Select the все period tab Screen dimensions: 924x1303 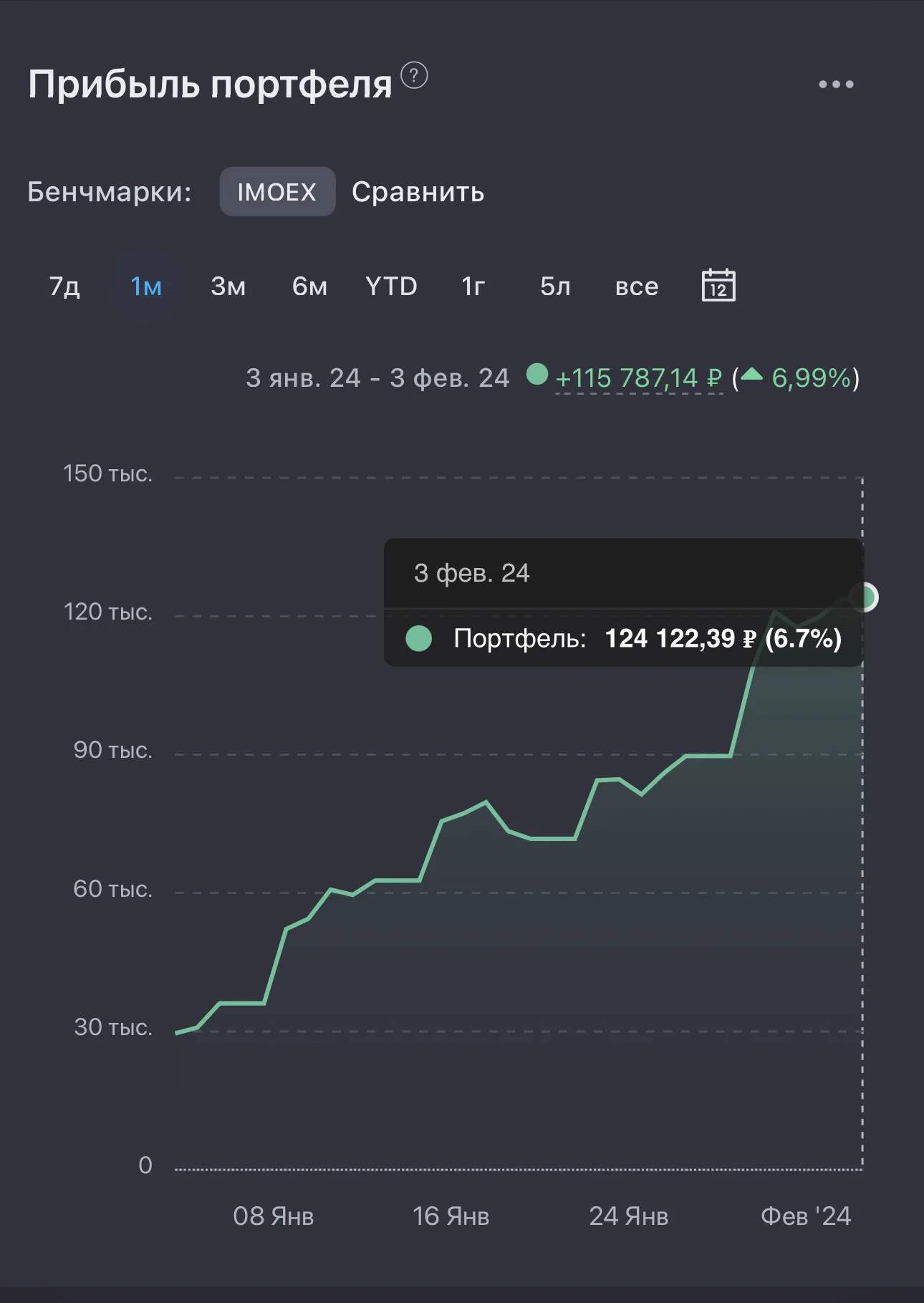coord(637,287)
